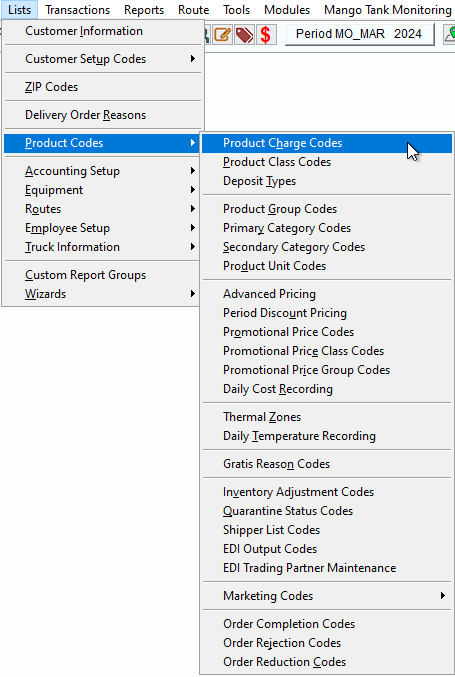Select Period Discount Pricing
This screenshot has width=455, height=677.
tap(327, 313)
